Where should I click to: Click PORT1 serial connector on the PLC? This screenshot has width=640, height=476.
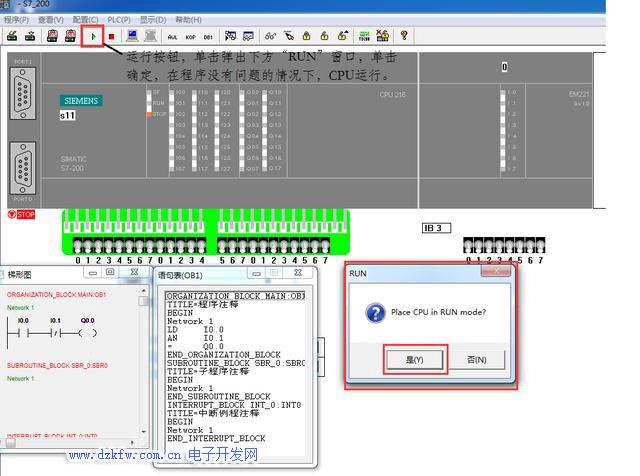[x=23, y=97]
